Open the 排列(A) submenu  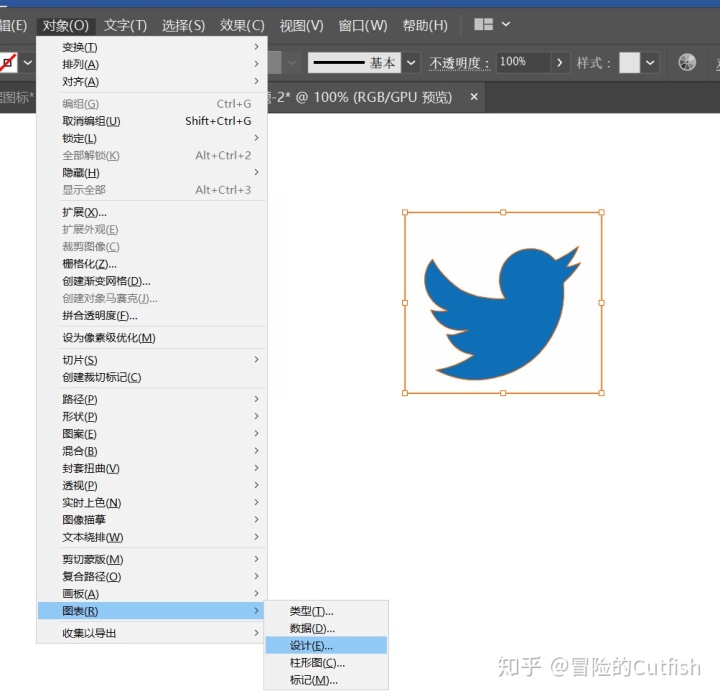coord(152,64)
